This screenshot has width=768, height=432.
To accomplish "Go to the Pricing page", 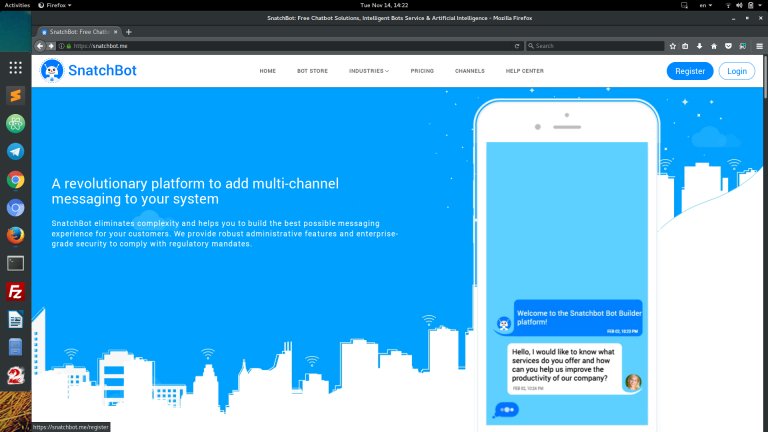I will tap(422, 71).
